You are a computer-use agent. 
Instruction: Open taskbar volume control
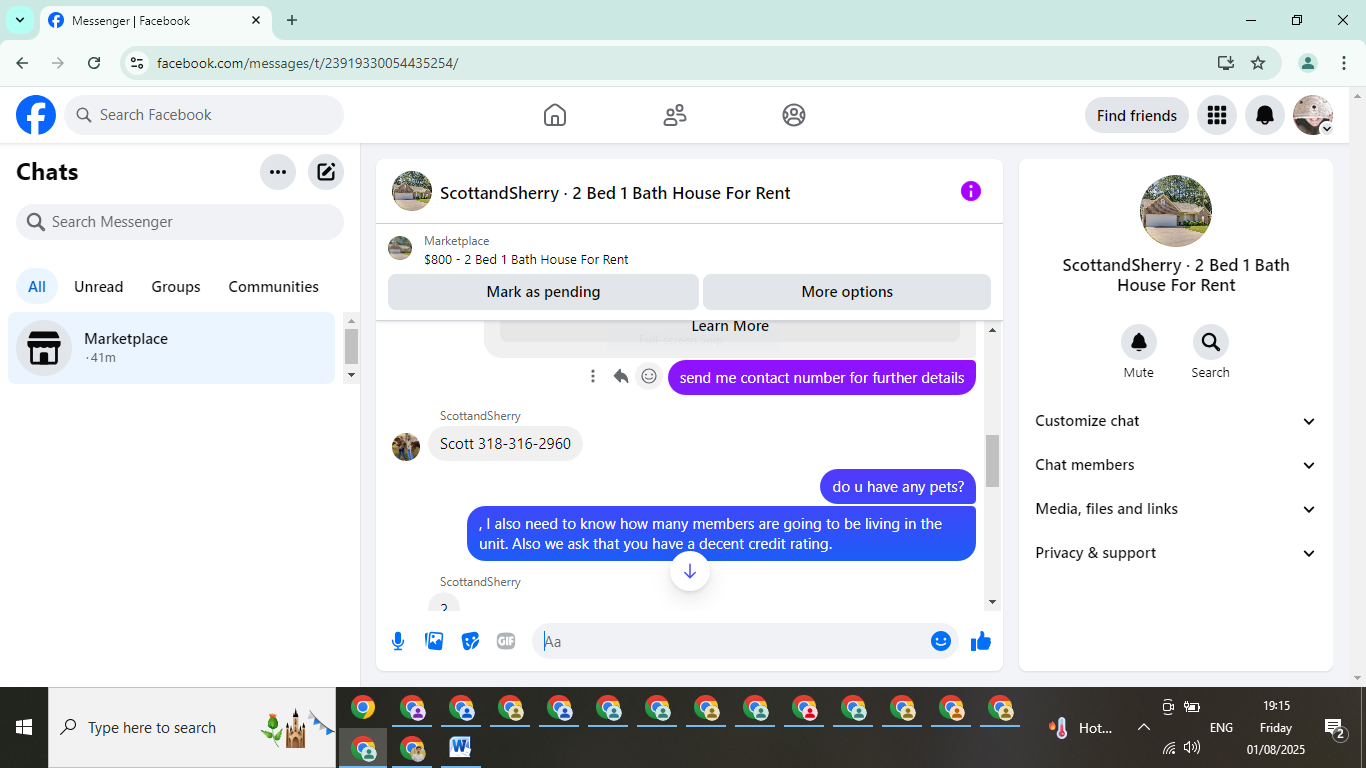click(x=1192, y=747)
